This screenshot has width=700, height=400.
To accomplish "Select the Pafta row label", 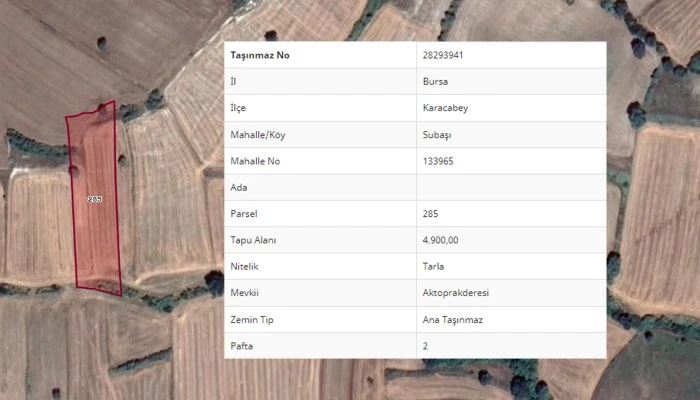I will pyautogui.click(x=242, y=345).
